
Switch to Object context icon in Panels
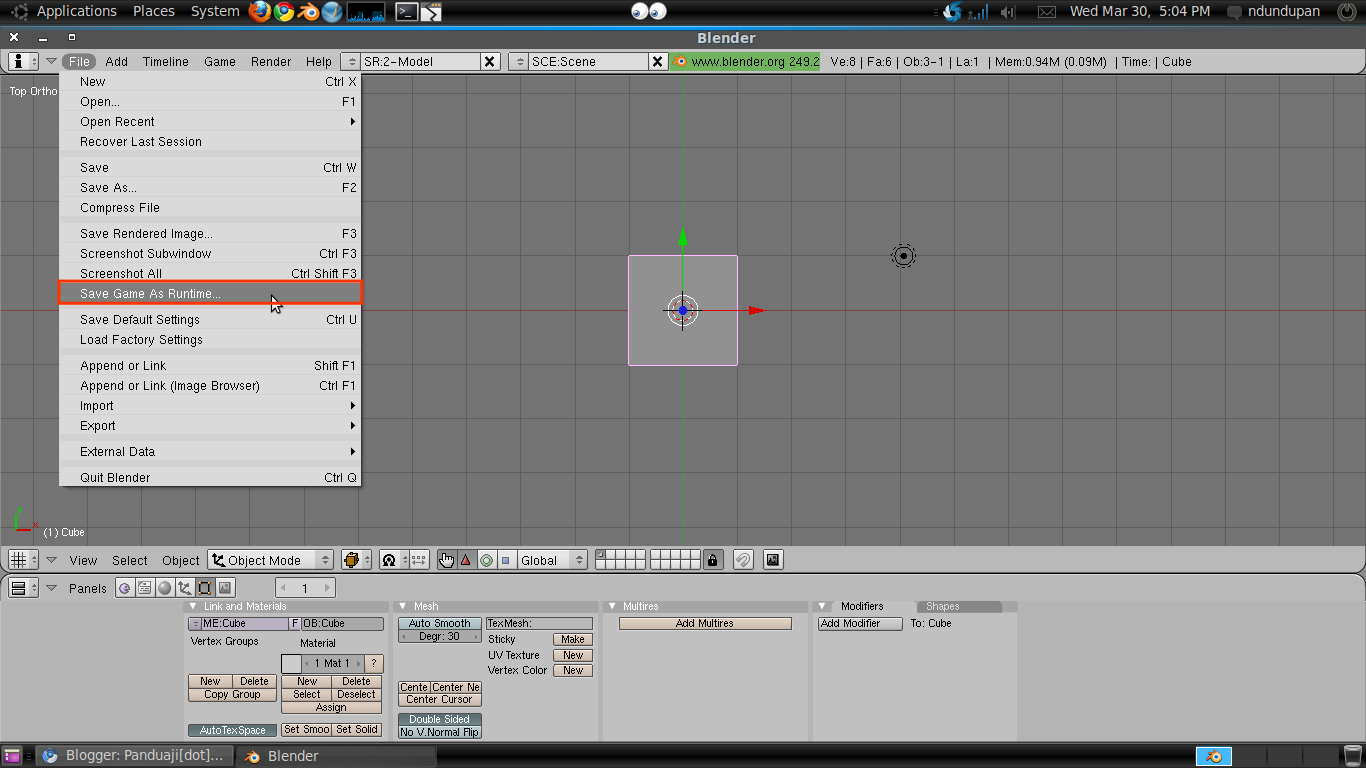pos(185,588)
